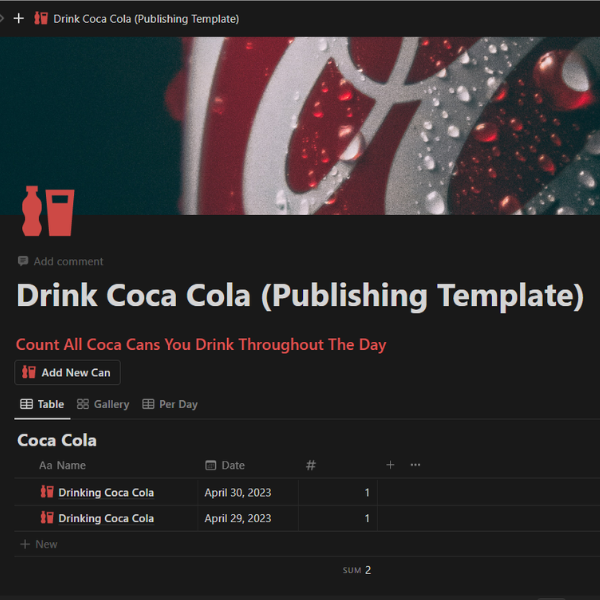Add a new property with plus icon
Image resolution: width=600 pixels, height=600 pixels.
click(390, 465)
